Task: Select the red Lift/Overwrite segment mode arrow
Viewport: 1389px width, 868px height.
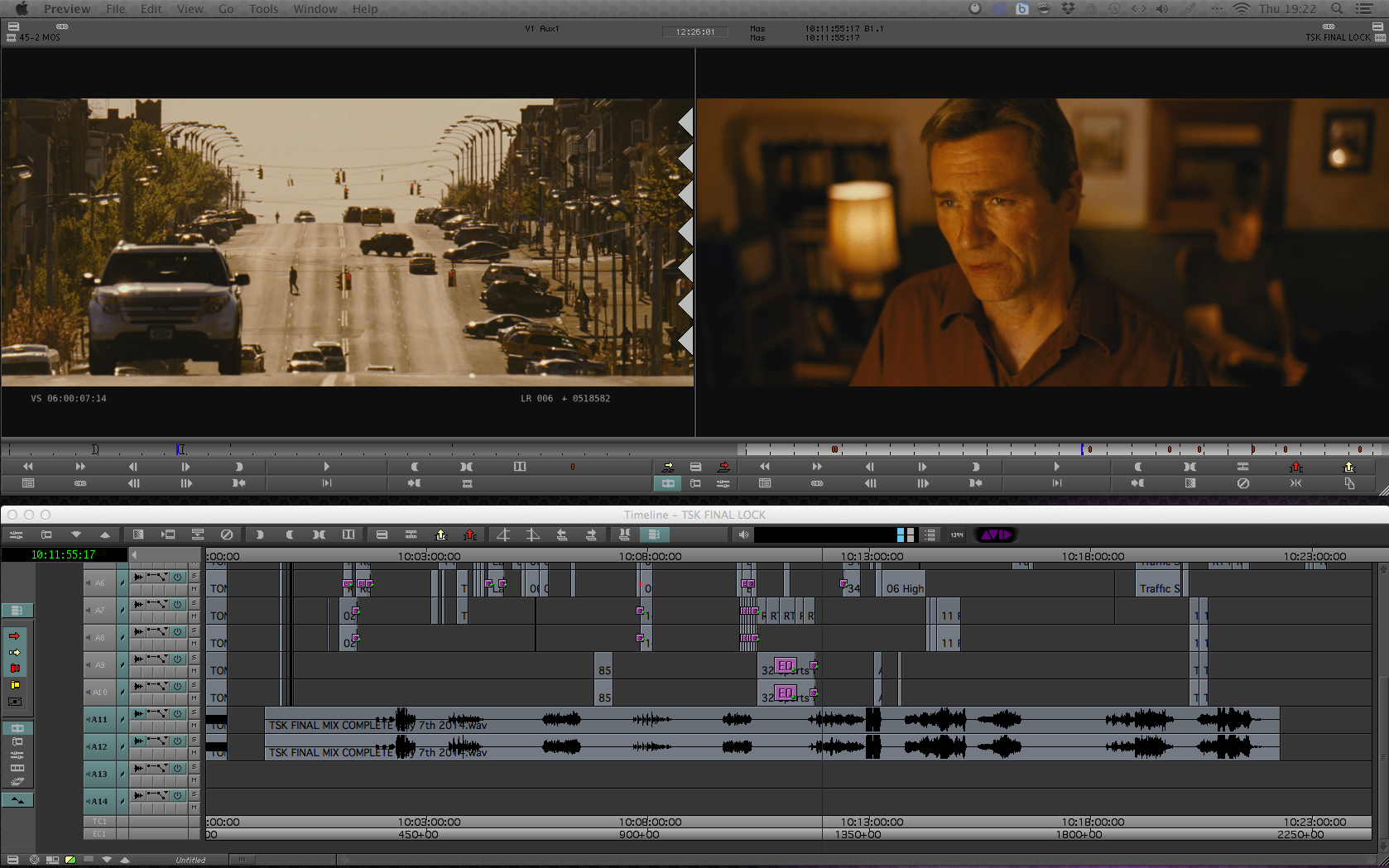Action: point(15,635)
